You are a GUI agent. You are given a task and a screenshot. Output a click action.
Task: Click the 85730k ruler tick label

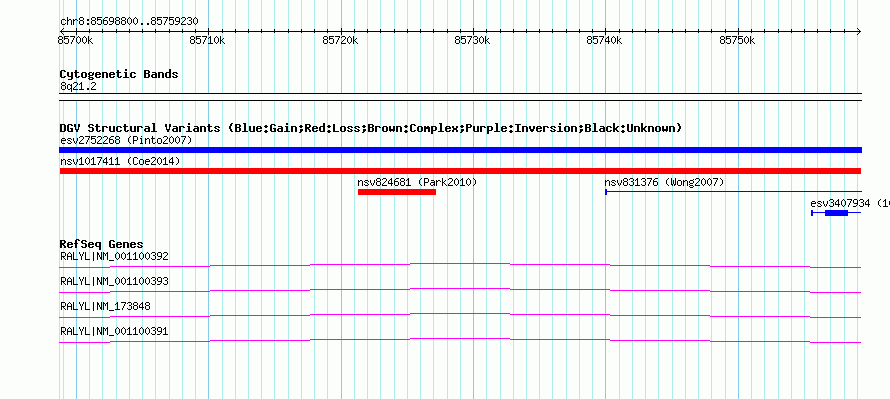[x=472, y=40]
